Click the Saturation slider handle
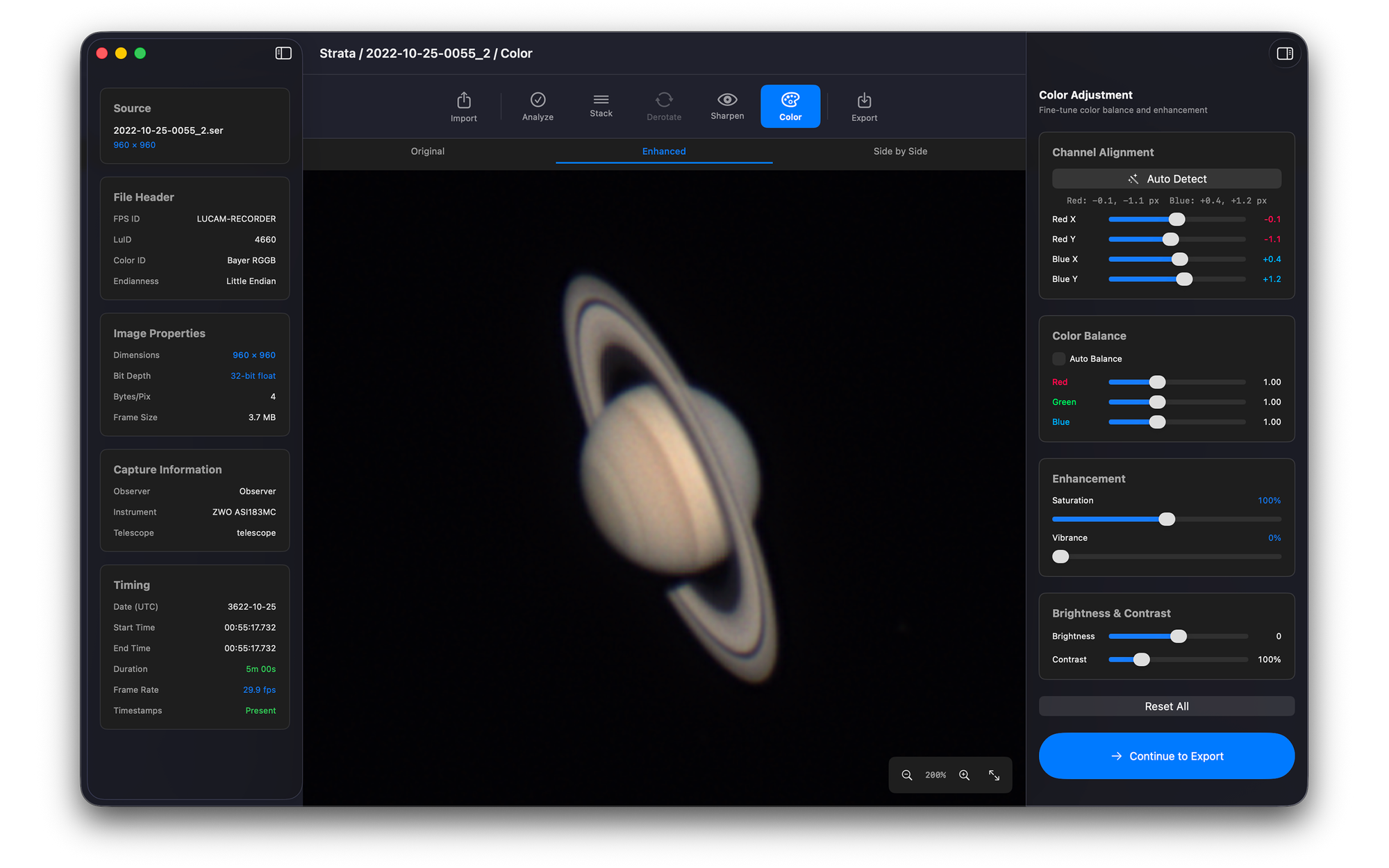1389x868 pixels. click(1167, 519)
